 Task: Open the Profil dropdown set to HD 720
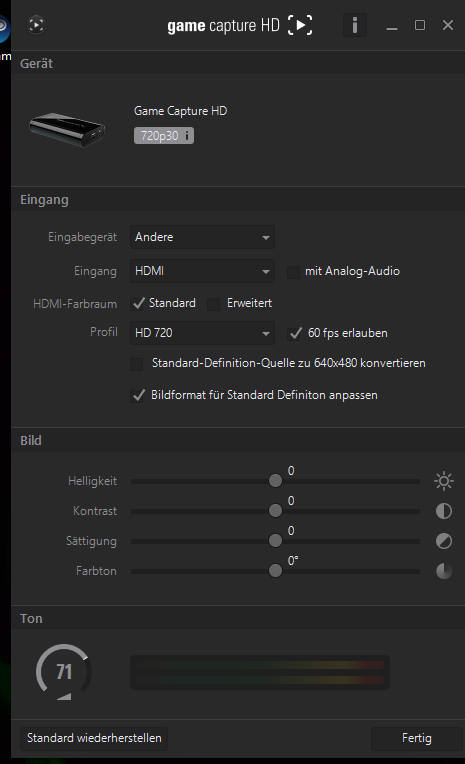pyautogui.click(x=202, y=333)
